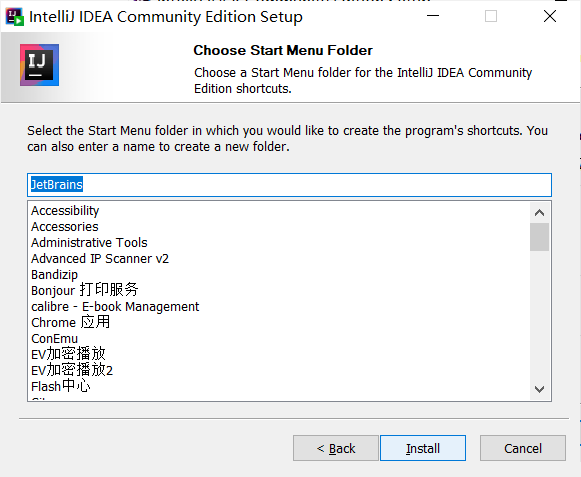Minimize the setup window
581x477 pixels.
[433, 16]
